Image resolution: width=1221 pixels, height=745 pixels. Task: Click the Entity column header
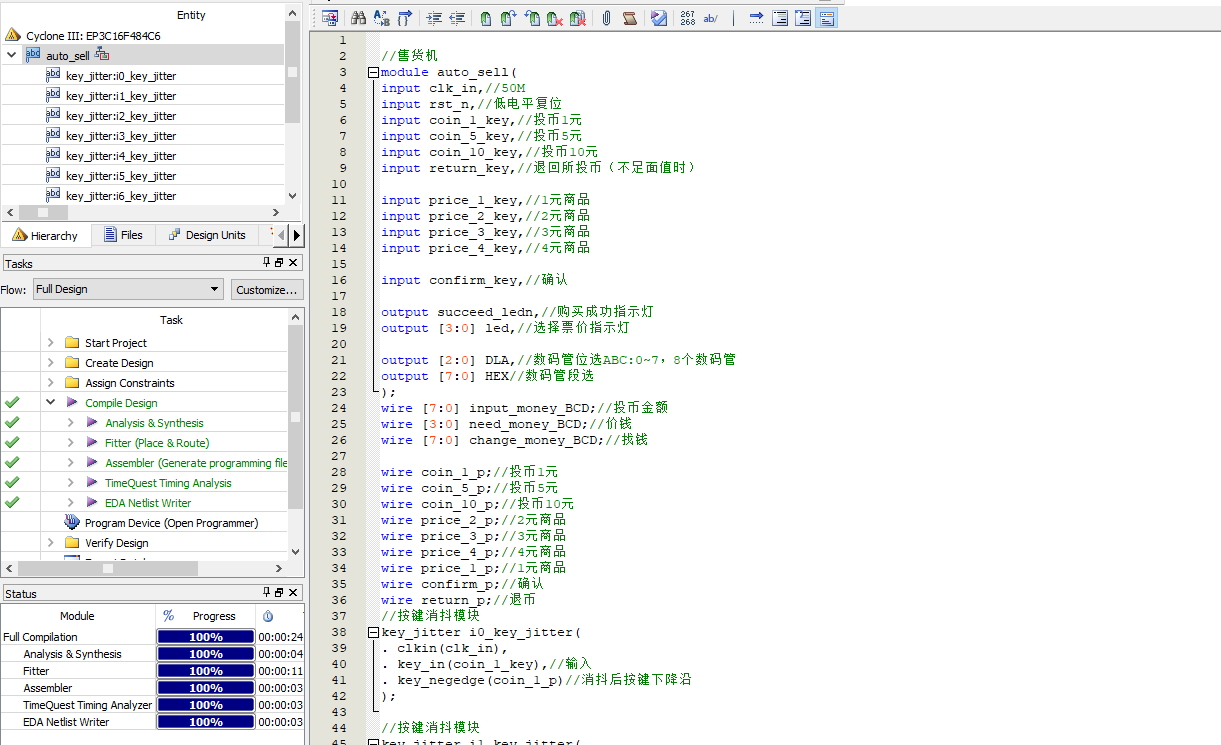[x=191, y=15]
